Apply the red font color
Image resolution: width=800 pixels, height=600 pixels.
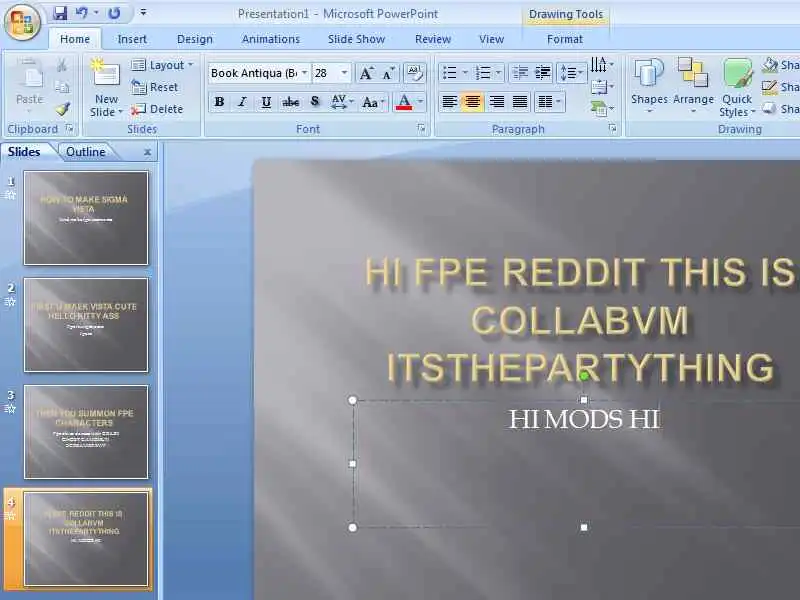404,102
